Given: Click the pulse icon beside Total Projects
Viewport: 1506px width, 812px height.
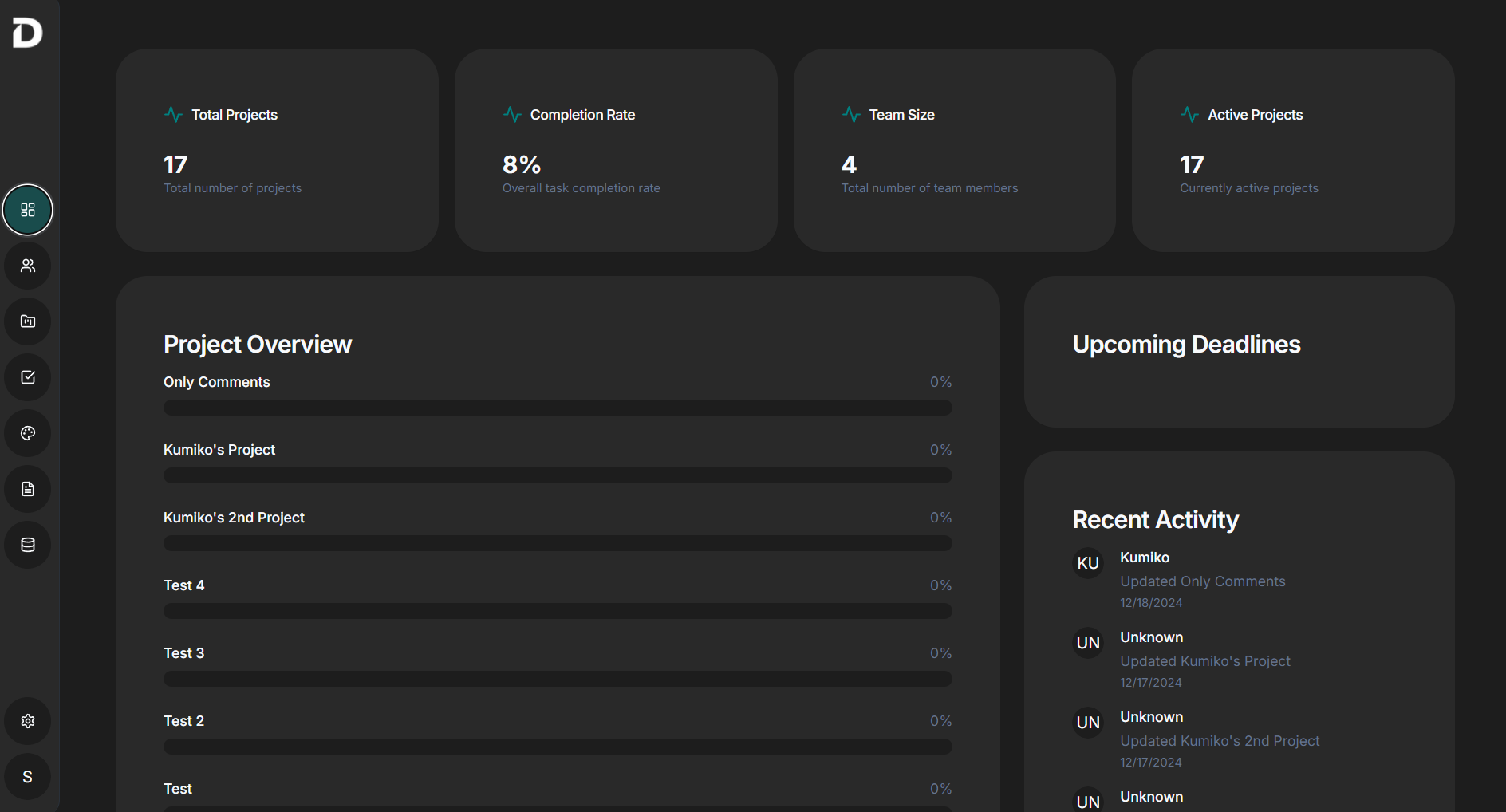Looking at the screenshot, I should (x=173, y=115).
